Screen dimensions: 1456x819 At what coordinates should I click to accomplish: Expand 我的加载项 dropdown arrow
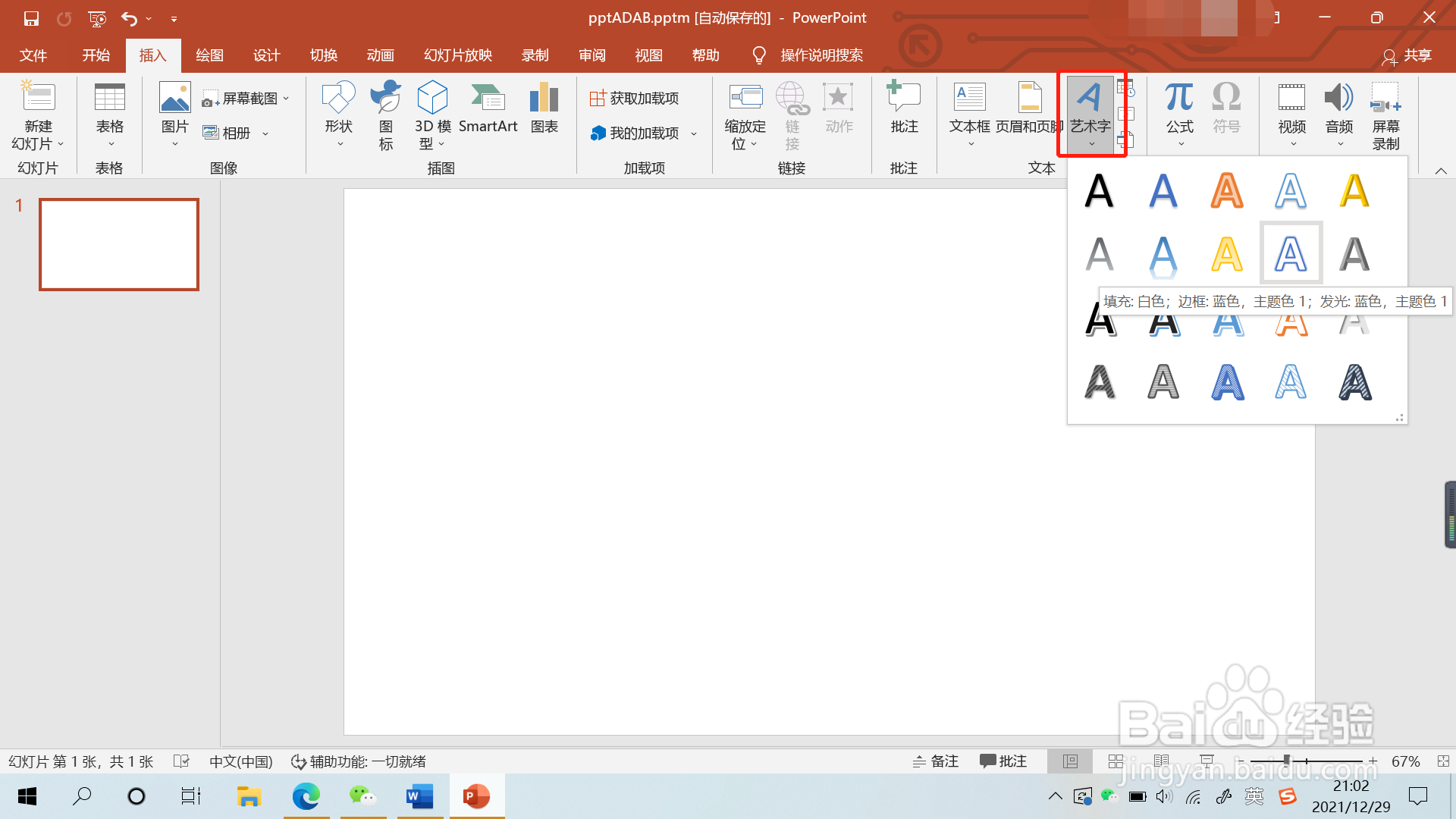coord(694,133)
